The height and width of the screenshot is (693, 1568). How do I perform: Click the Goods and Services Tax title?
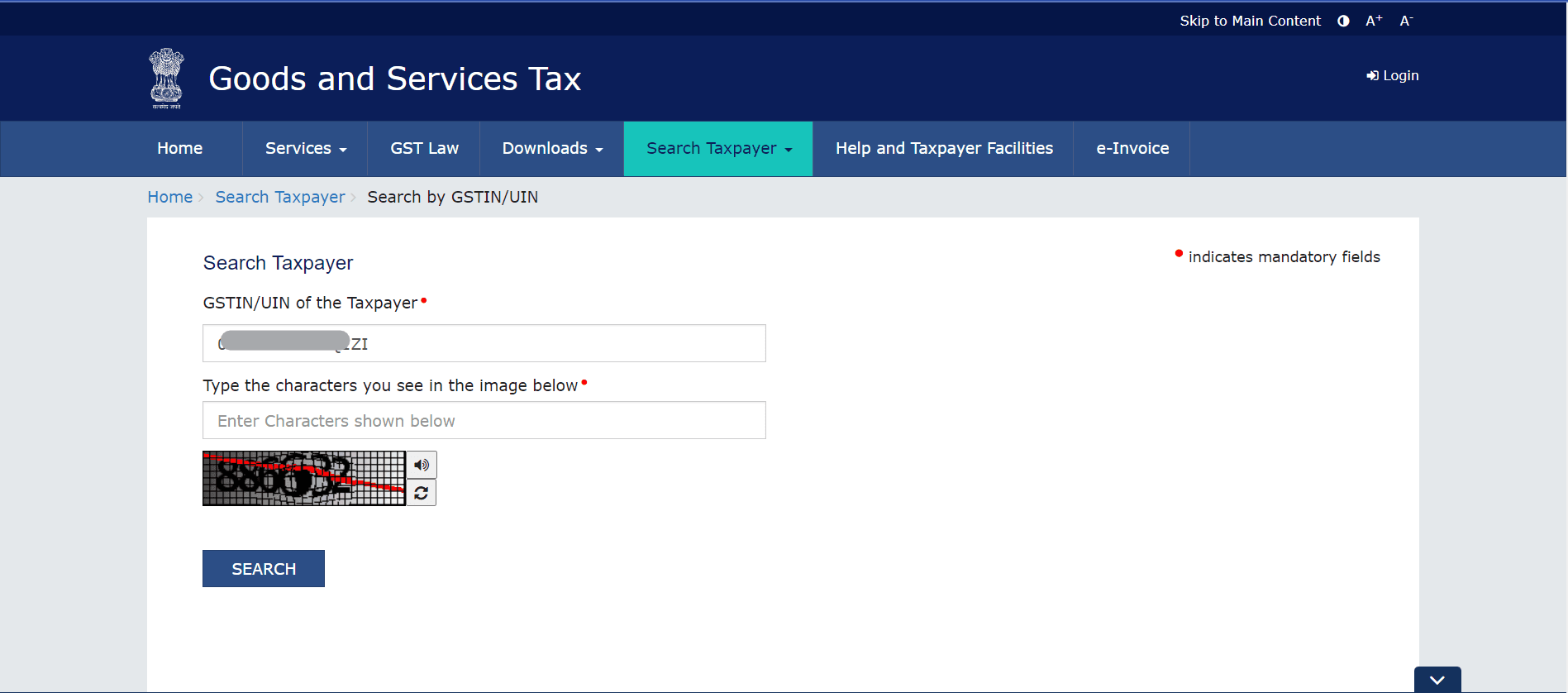point(395,79)
